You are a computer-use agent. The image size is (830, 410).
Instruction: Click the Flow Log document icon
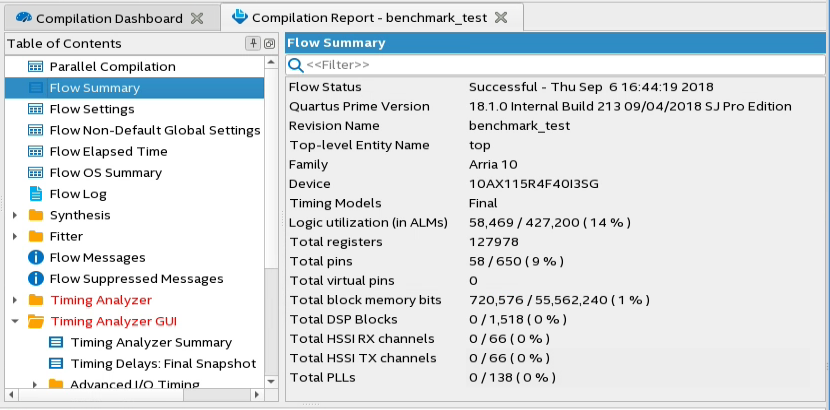tap(36, 194)
